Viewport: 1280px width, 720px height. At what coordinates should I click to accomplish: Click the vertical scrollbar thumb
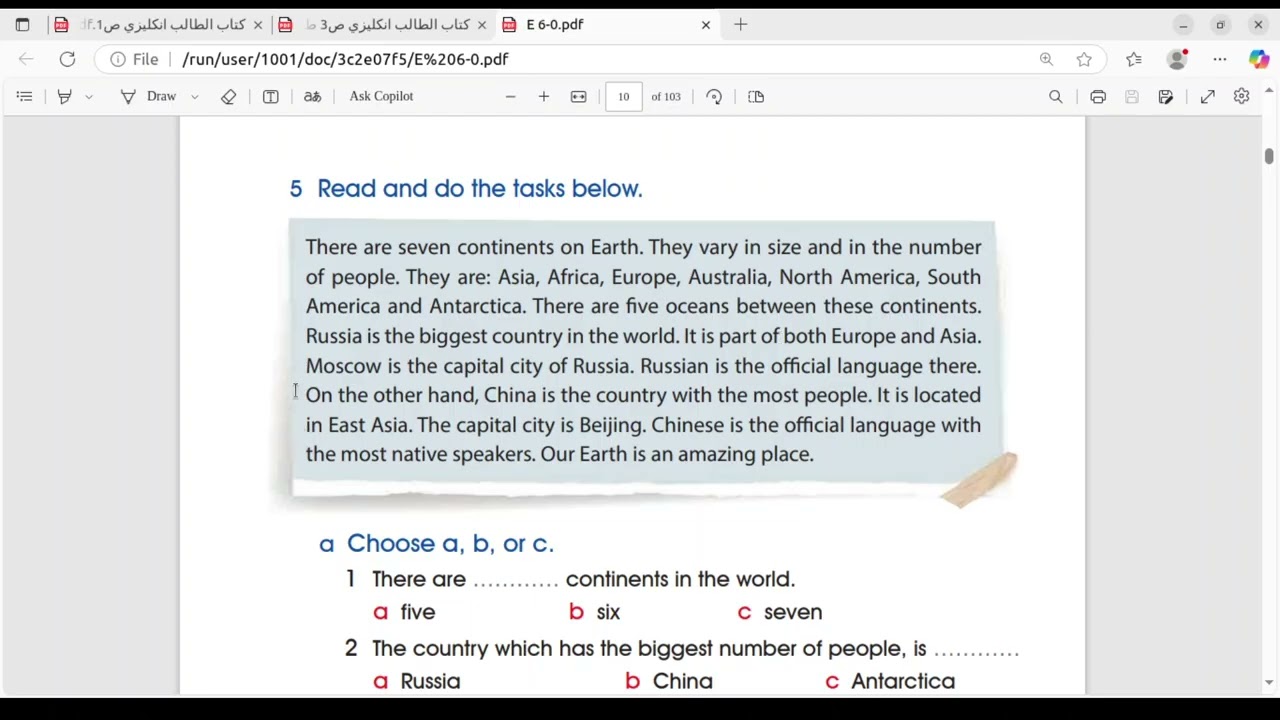pyautogui.click(x=1269, y=156)
